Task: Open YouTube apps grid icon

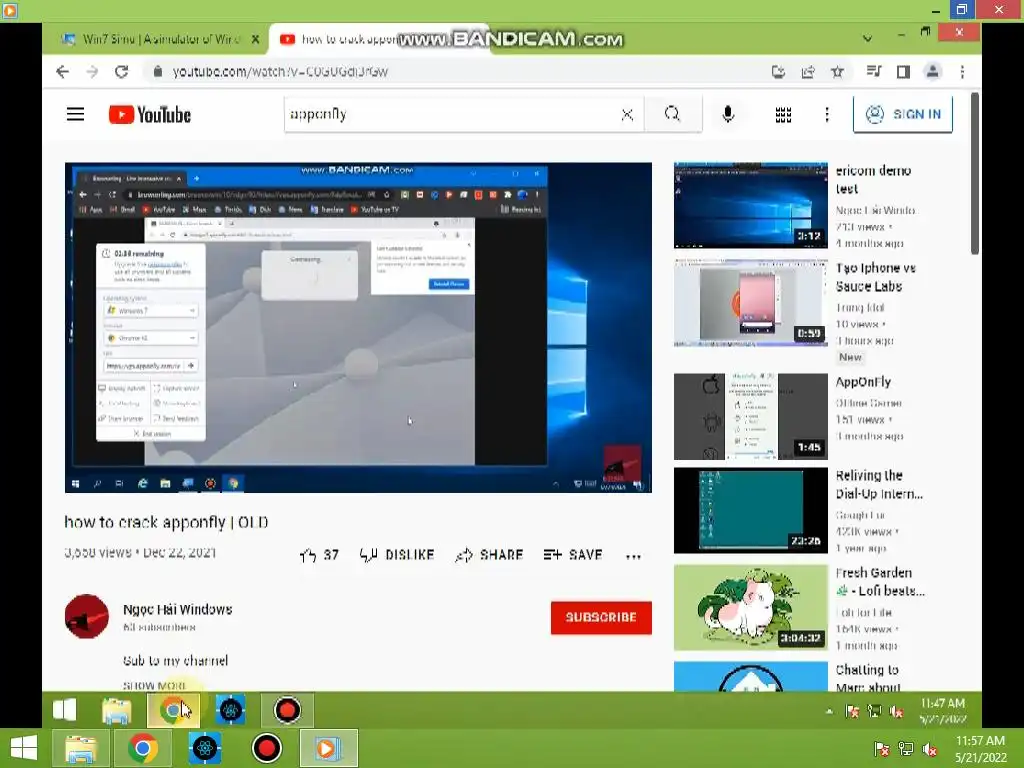Action: (783, 115)
